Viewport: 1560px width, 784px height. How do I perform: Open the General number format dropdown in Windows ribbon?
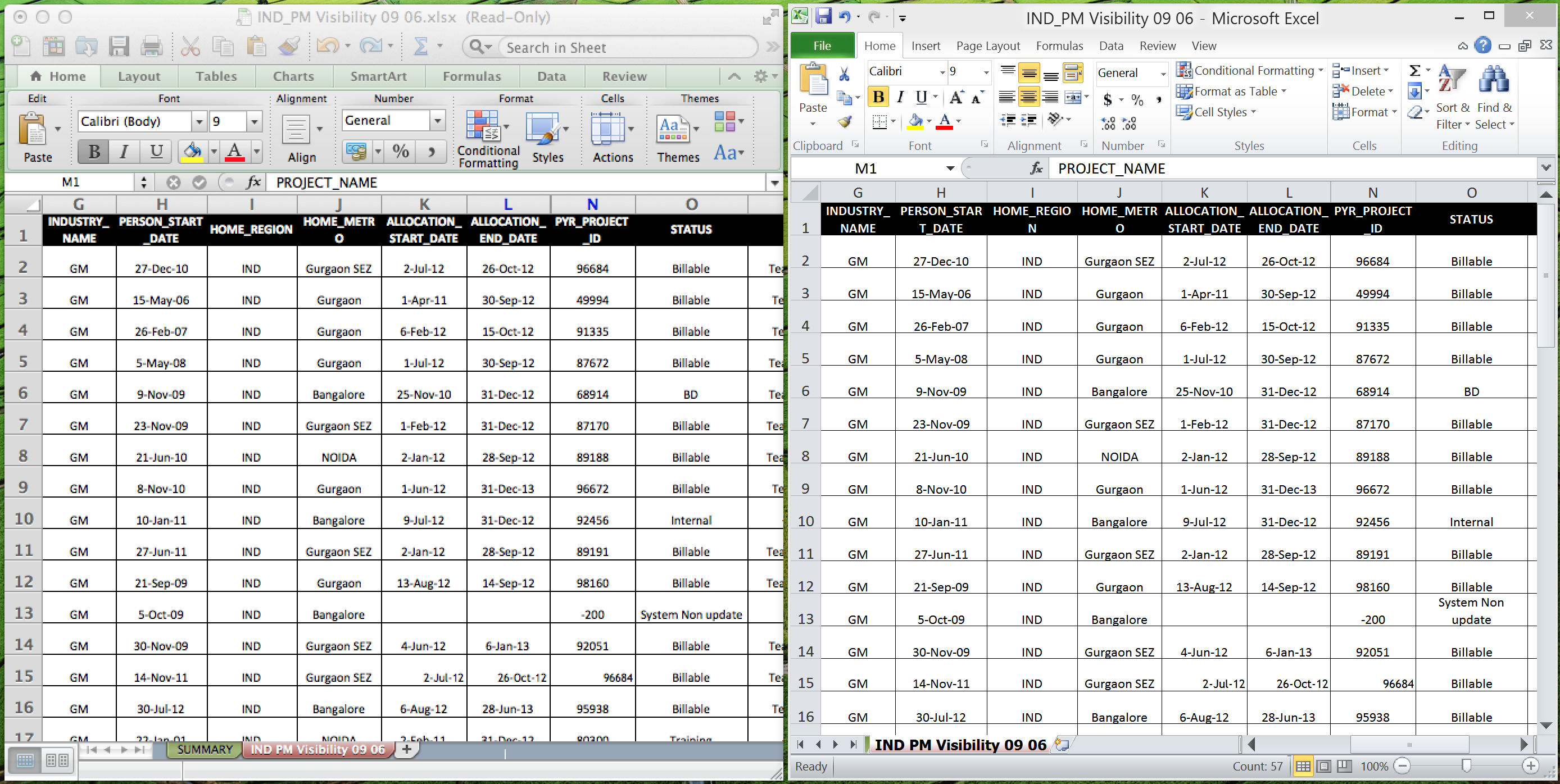(1163, 73)
